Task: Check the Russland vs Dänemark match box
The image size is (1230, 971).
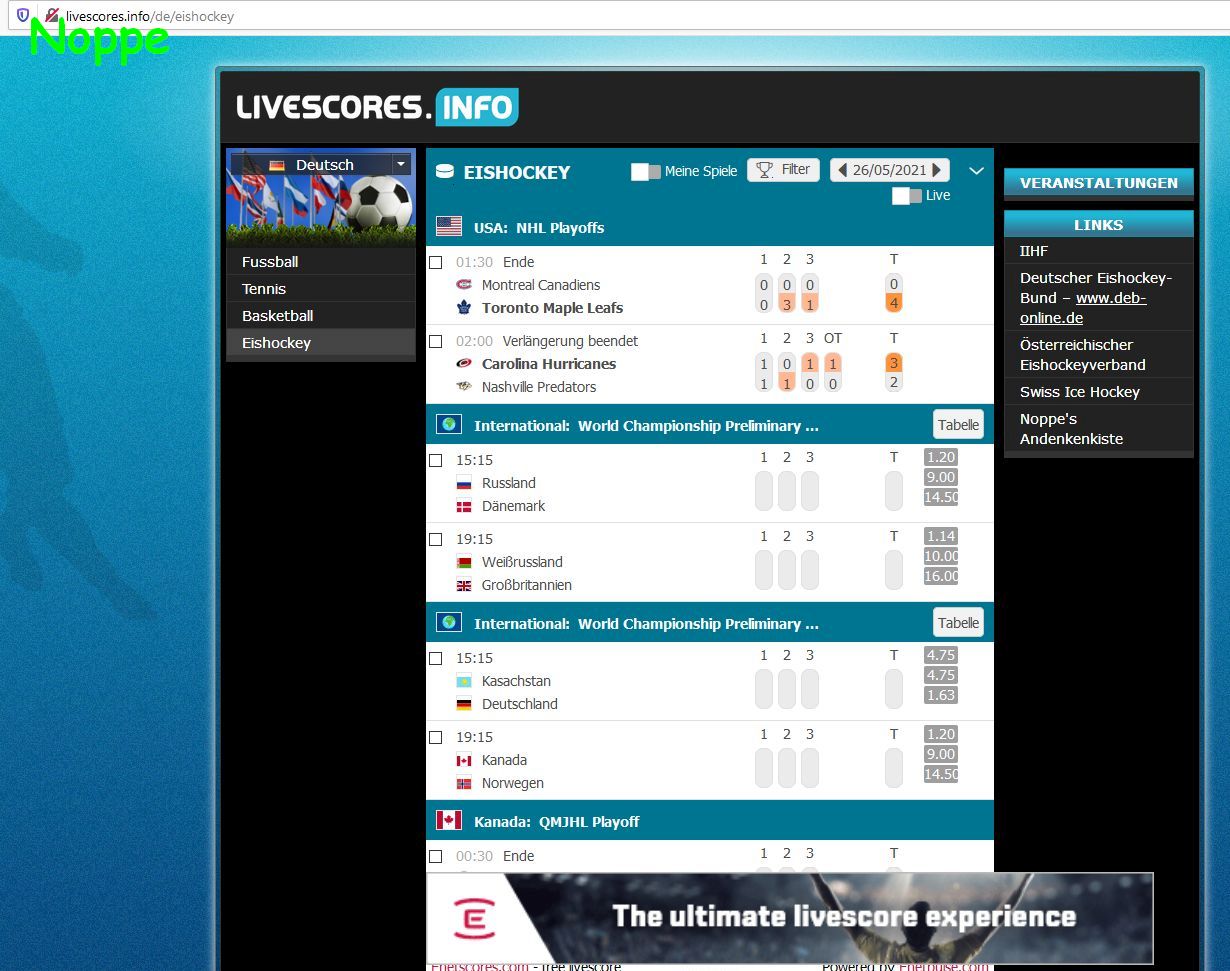Action: [x=435, y=460]
